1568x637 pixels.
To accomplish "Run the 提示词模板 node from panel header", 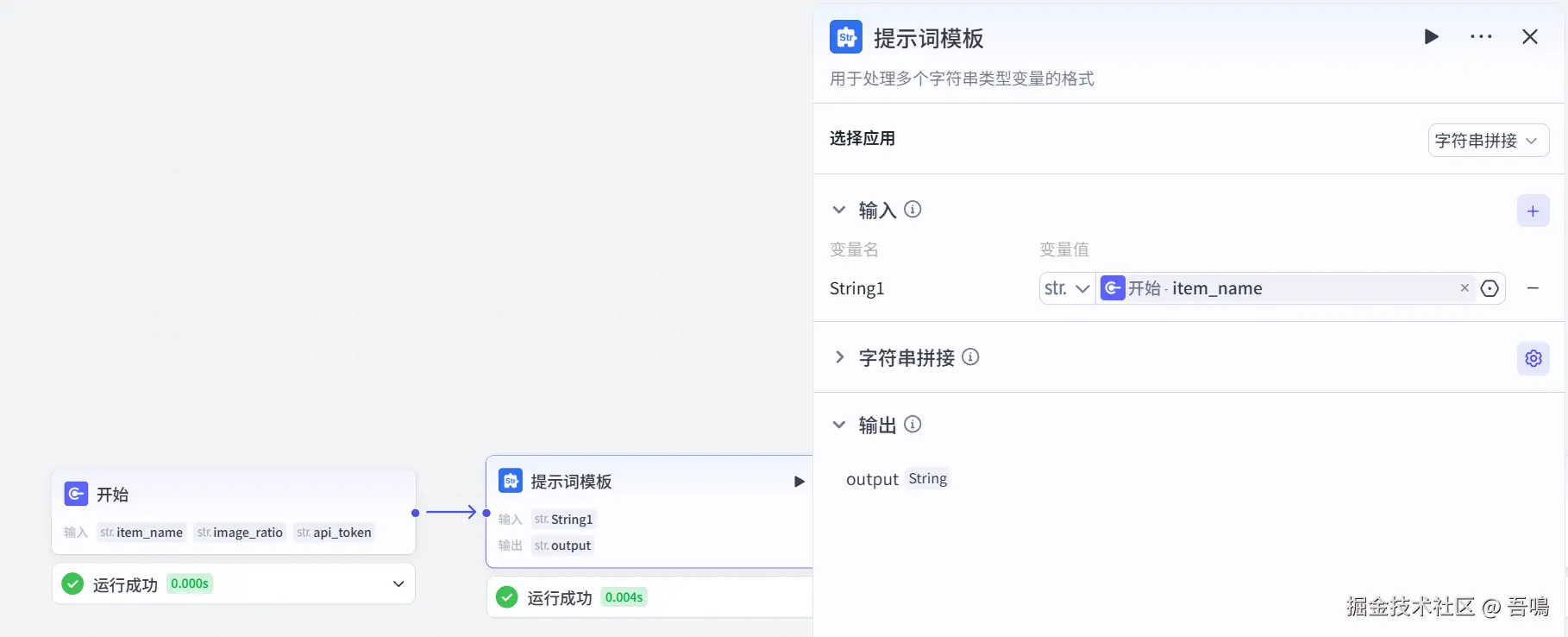I will (1431, 37).
